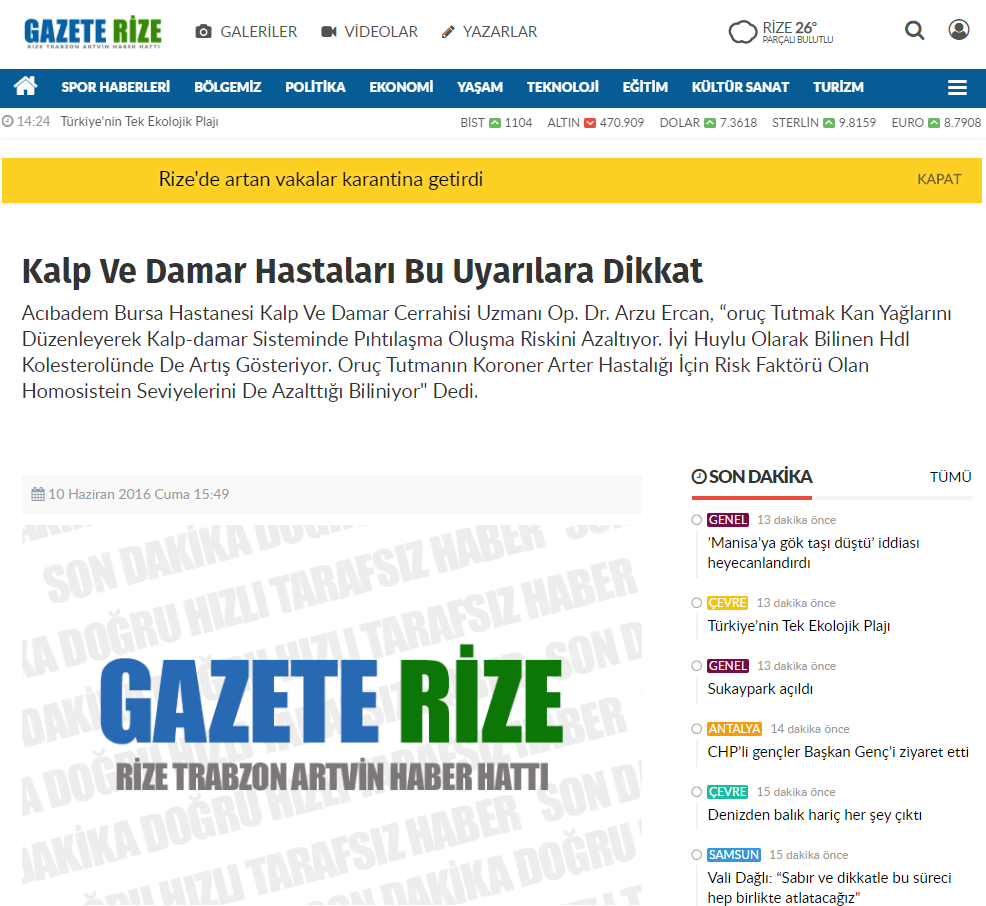Click the DOLAR rate 7.3618
986x906 pixels.
click(x=738, y=123)
